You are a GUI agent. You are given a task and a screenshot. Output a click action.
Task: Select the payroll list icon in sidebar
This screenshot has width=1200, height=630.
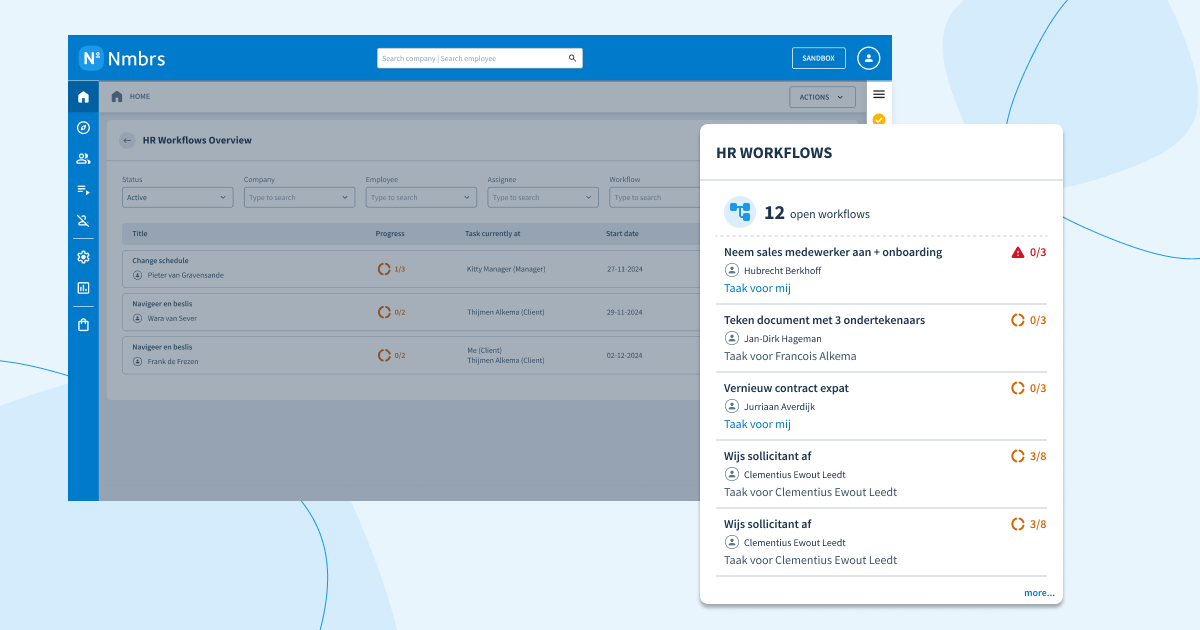83,190
